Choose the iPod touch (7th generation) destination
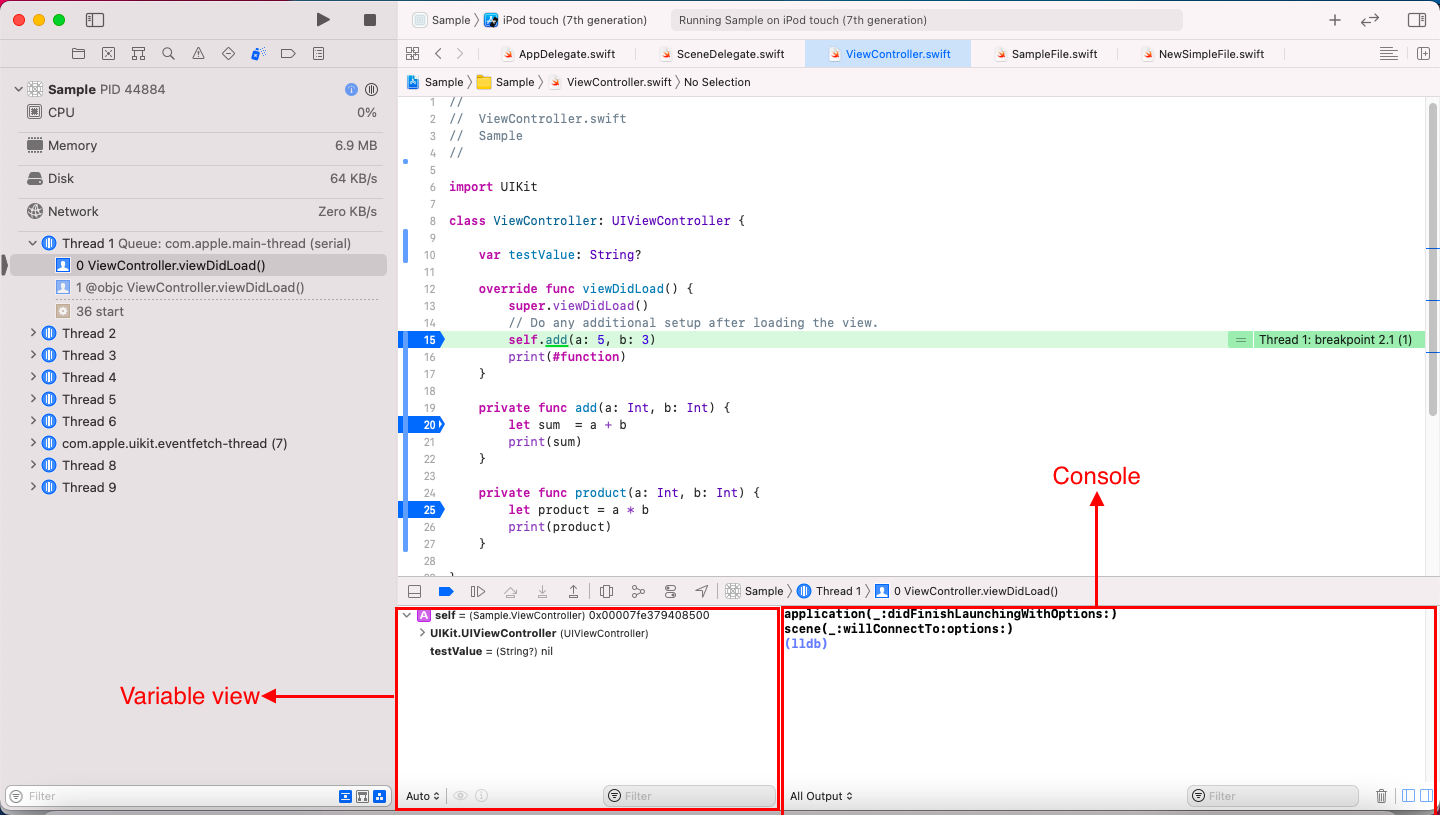 pyautogui.click(x=566, y=20)
